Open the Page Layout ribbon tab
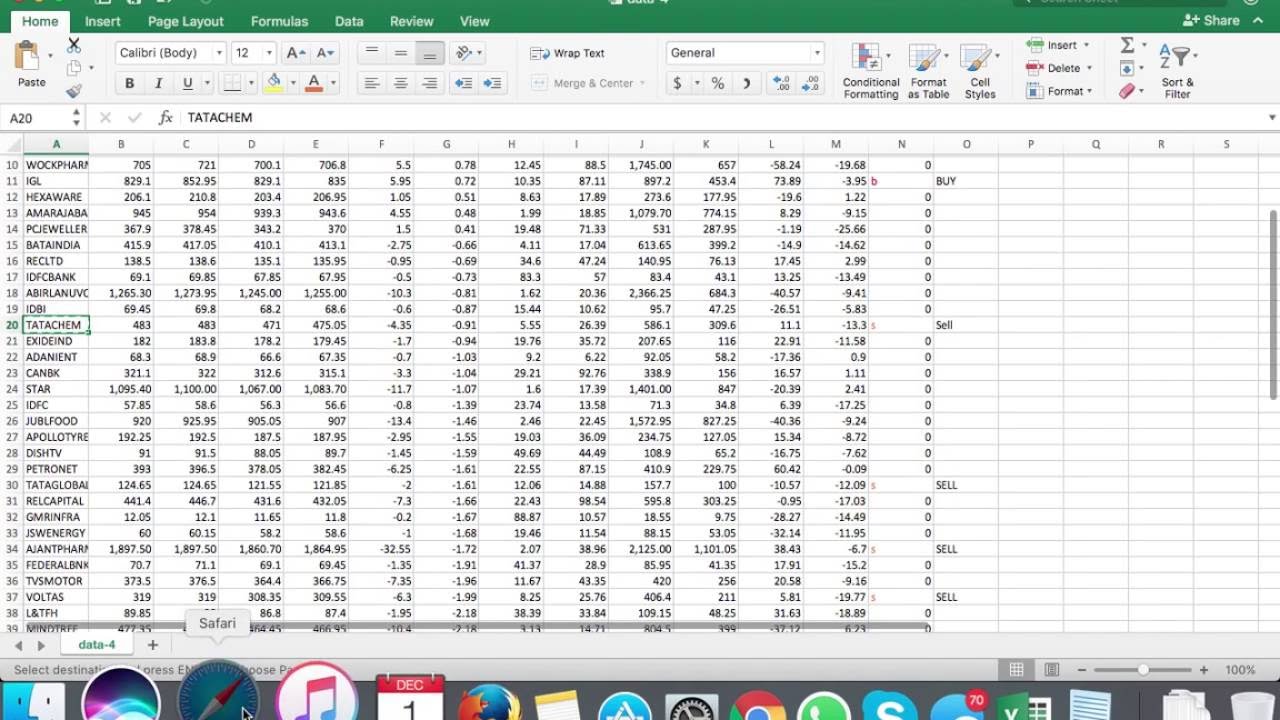1280x720 pixels. pyautogui.click(x=186, y=21)
